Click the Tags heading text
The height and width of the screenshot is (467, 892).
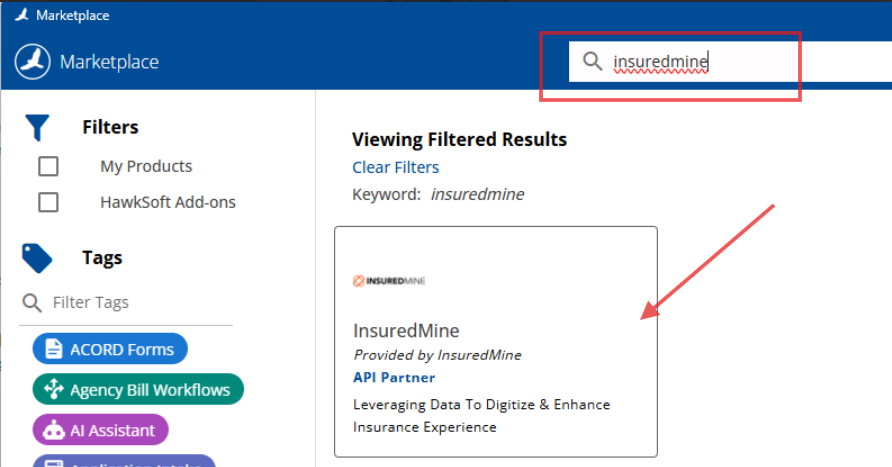coord(102,258)
